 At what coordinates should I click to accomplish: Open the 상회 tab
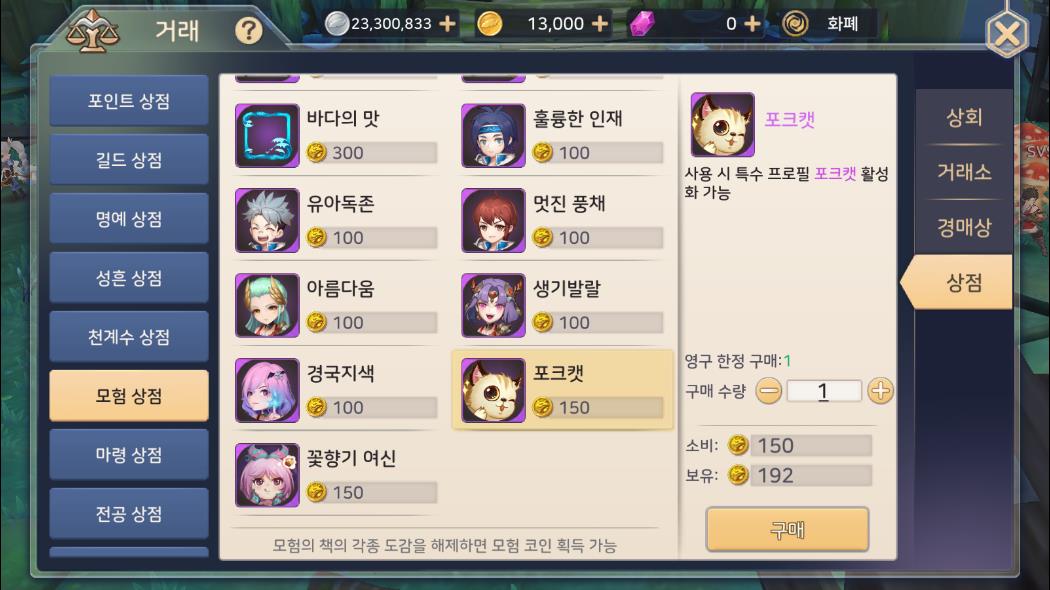964,117
